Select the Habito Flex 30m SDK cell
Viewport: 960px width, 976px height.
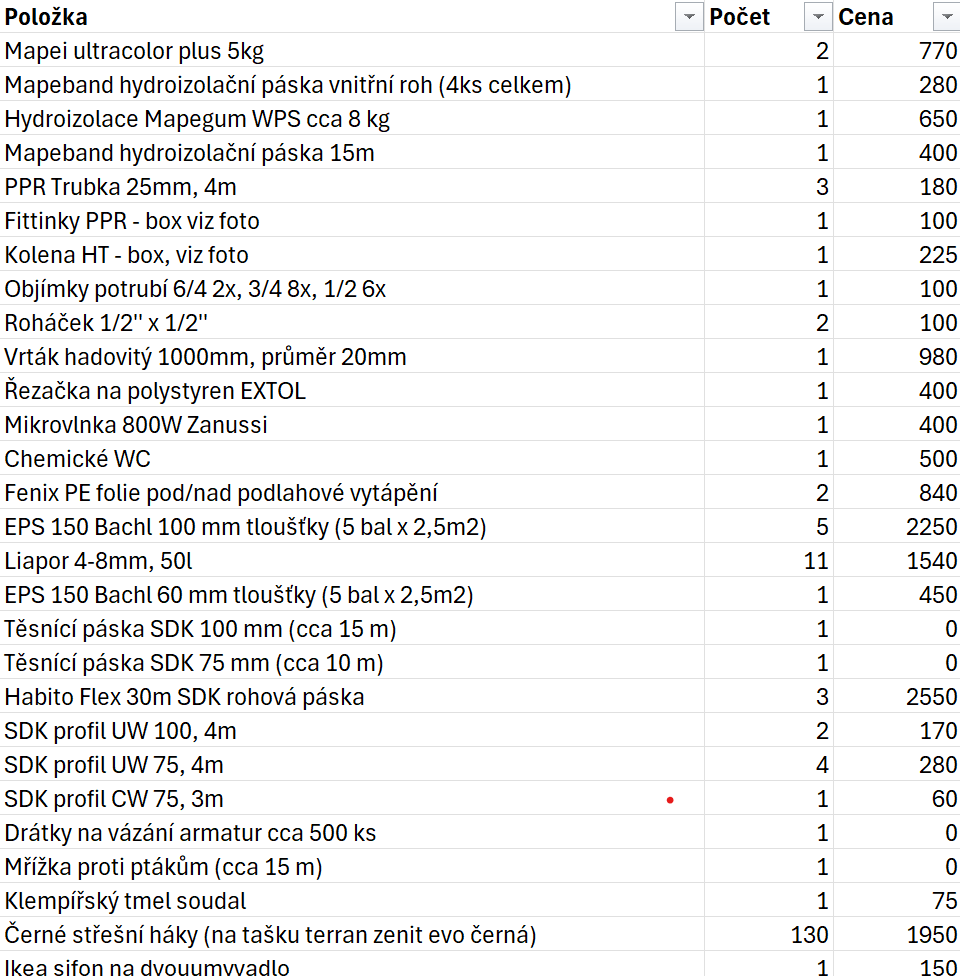coord(352,697)
